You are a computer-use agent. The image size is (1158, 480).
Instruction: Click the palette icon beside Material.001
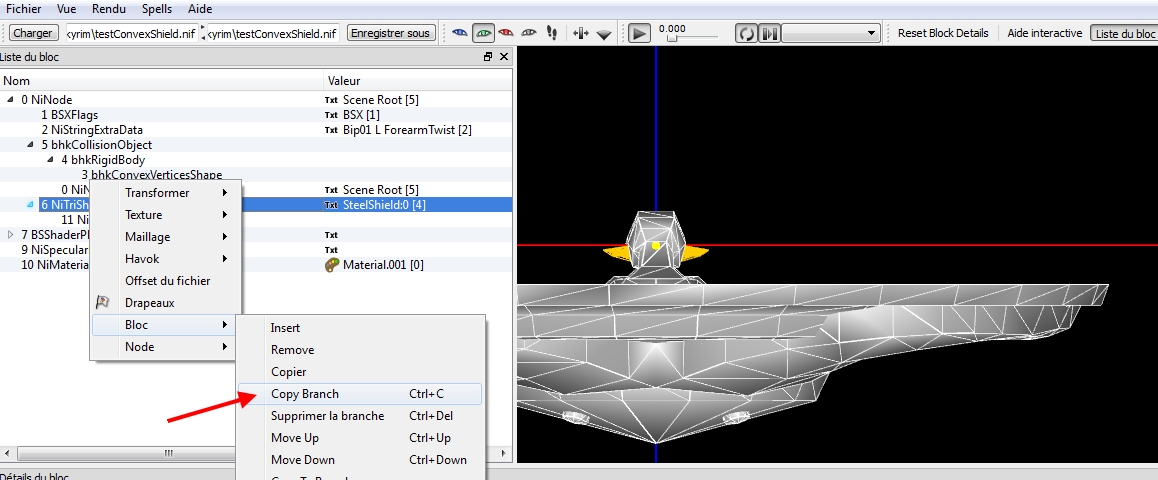[x=332, y=265]
